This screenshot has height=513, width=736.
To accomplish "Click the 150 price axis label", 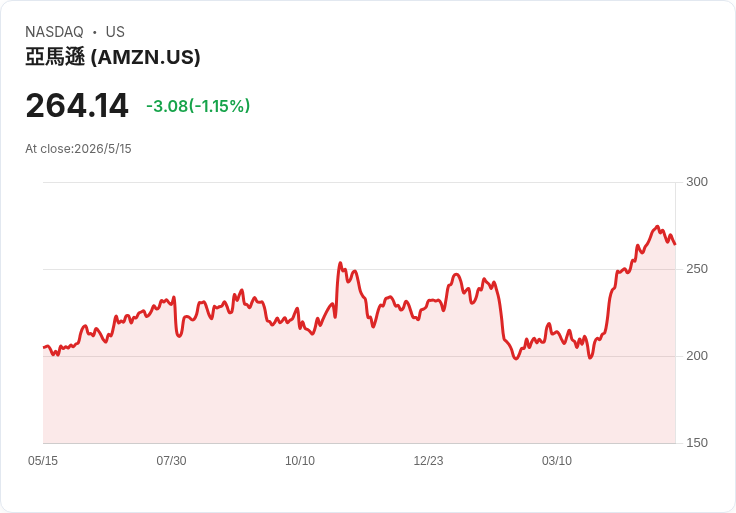I will [697, 443].
